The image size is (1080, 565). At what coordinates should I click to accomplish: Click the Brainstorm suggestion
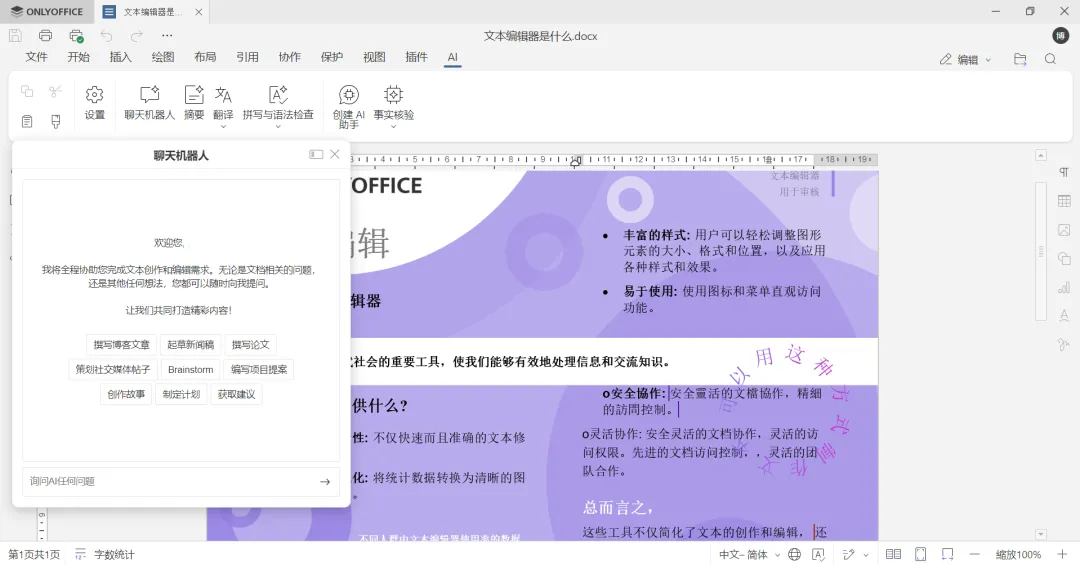[191, 369]
